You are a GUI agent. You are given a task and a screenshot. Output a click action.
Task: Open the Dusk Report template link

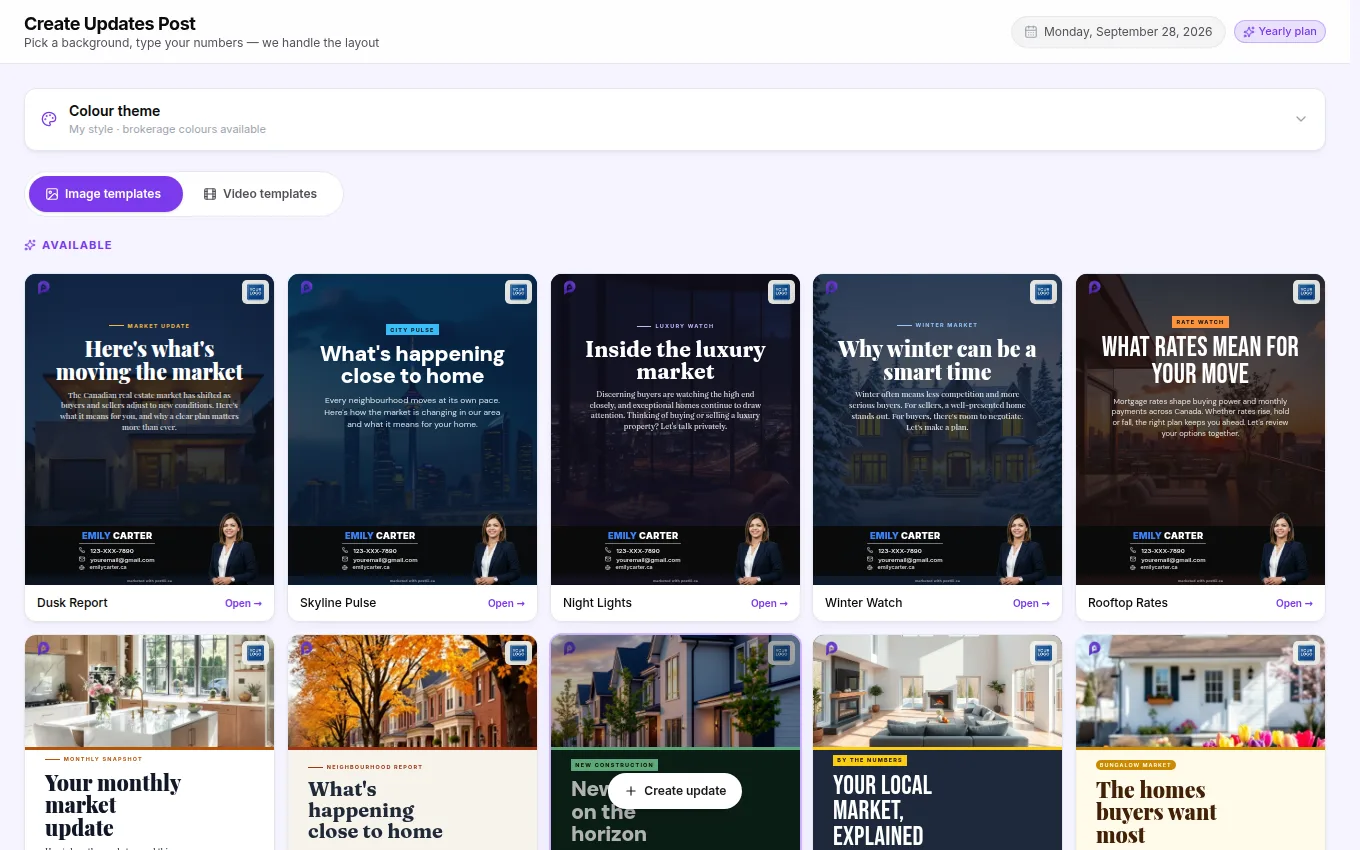(x=243, y=603)
